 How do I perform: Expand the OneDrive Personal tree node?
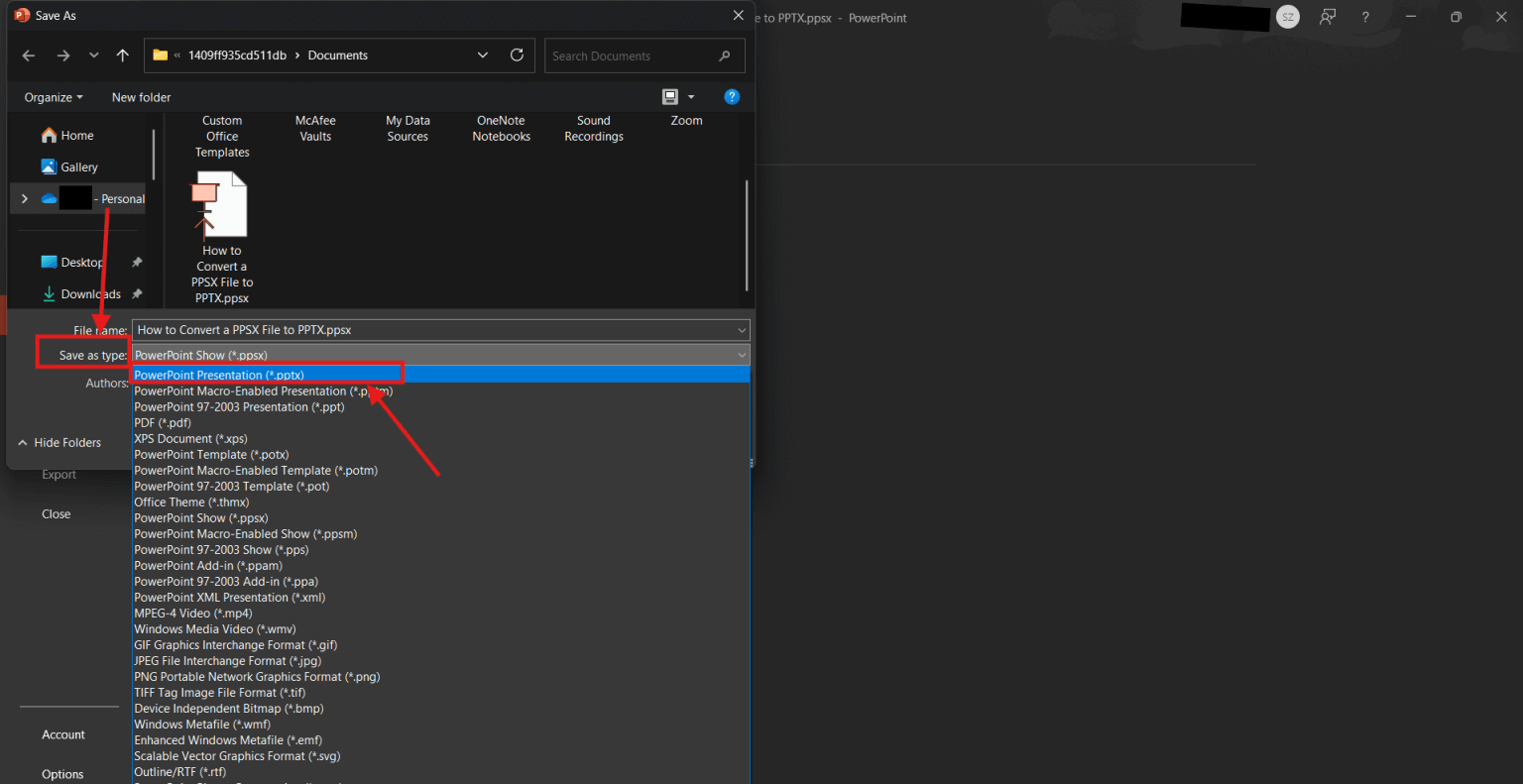pyautogui.click(x=25, y=198)
